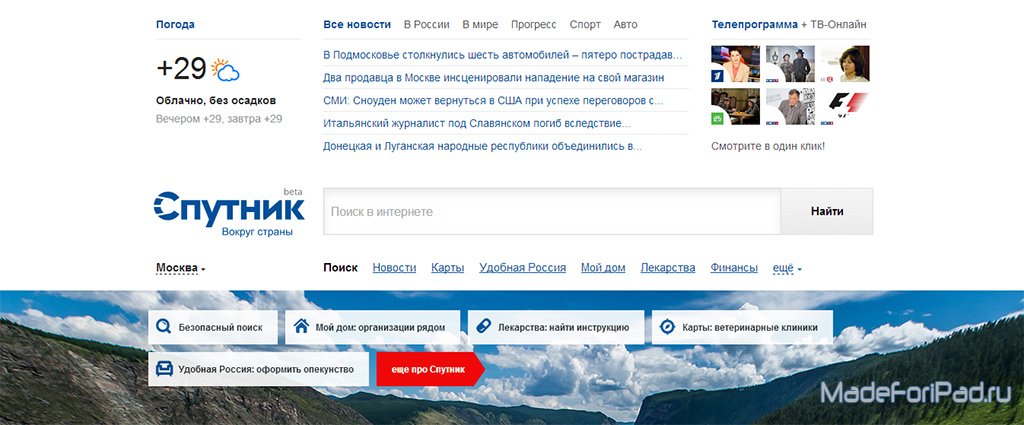Open the Телепрограмма link
The image size is (1024, 425).
point(754,25)
